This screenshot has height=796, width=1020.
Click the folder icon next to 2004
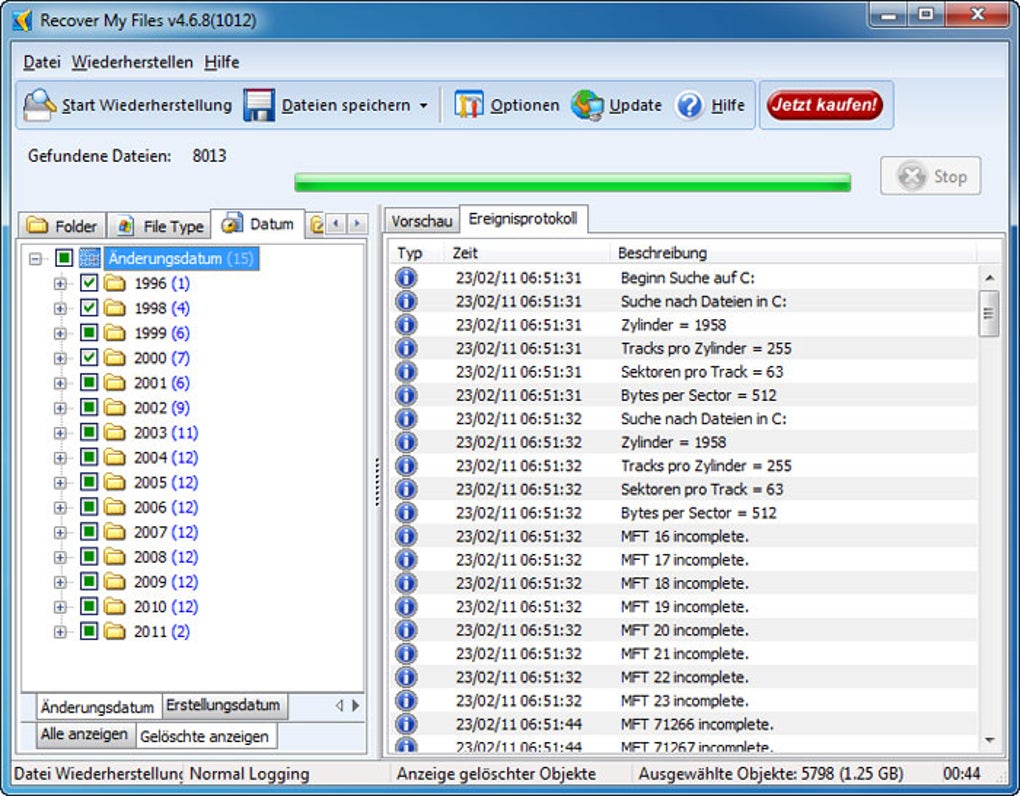(x=114, y=458)
